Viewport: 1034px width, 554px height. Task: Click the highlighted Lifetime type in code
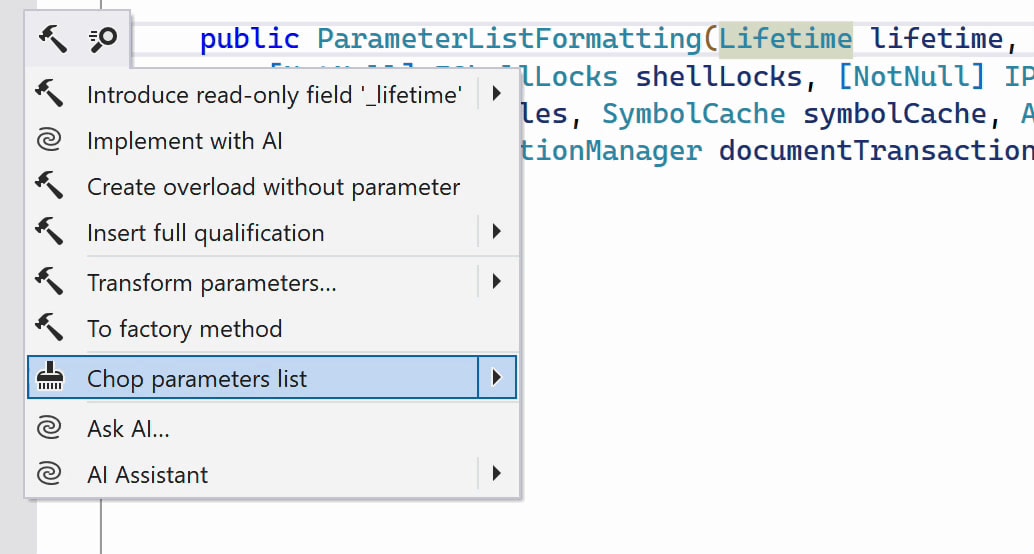(785, 39)
